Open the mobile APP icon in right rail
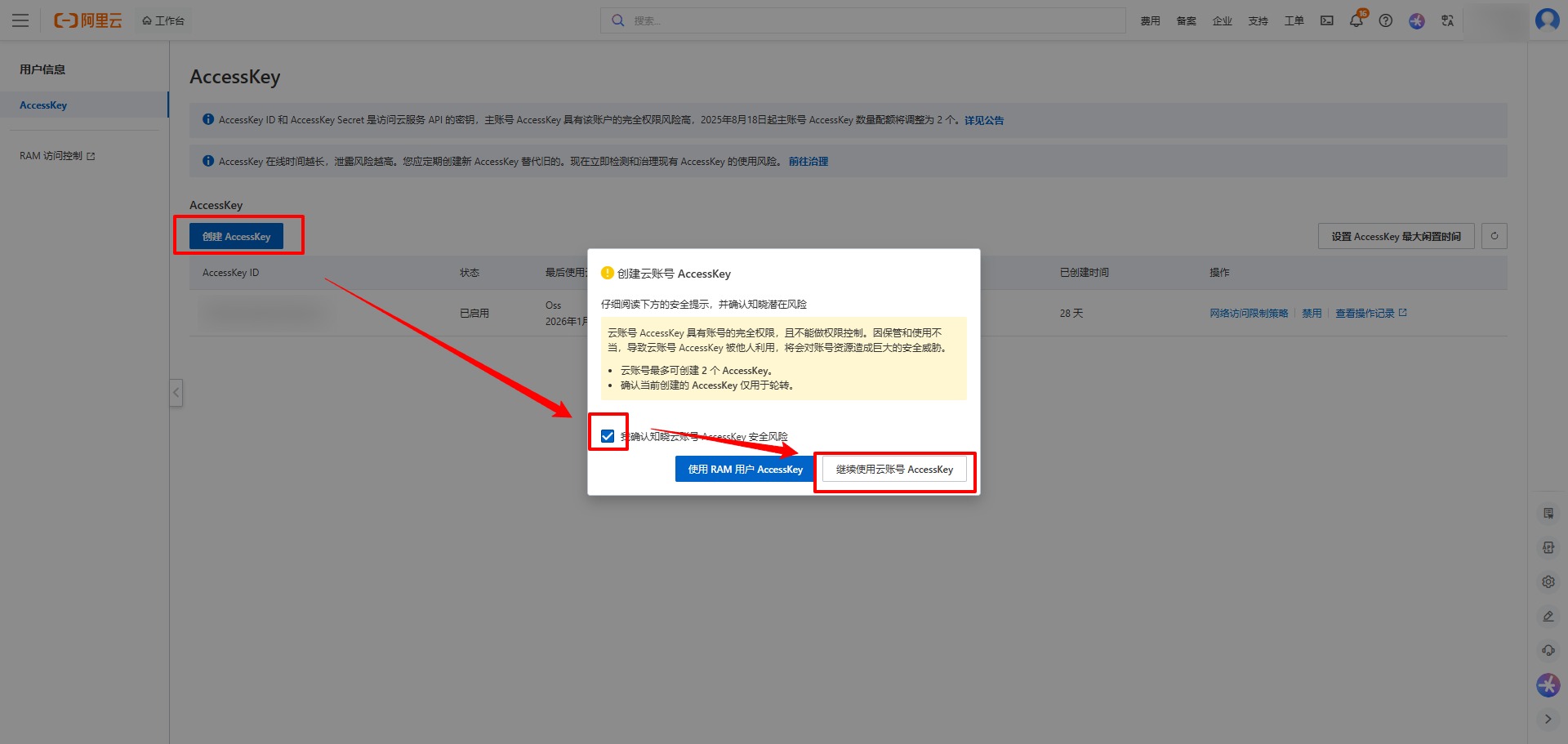The image size is (1568, 744). coord(1548,548)
